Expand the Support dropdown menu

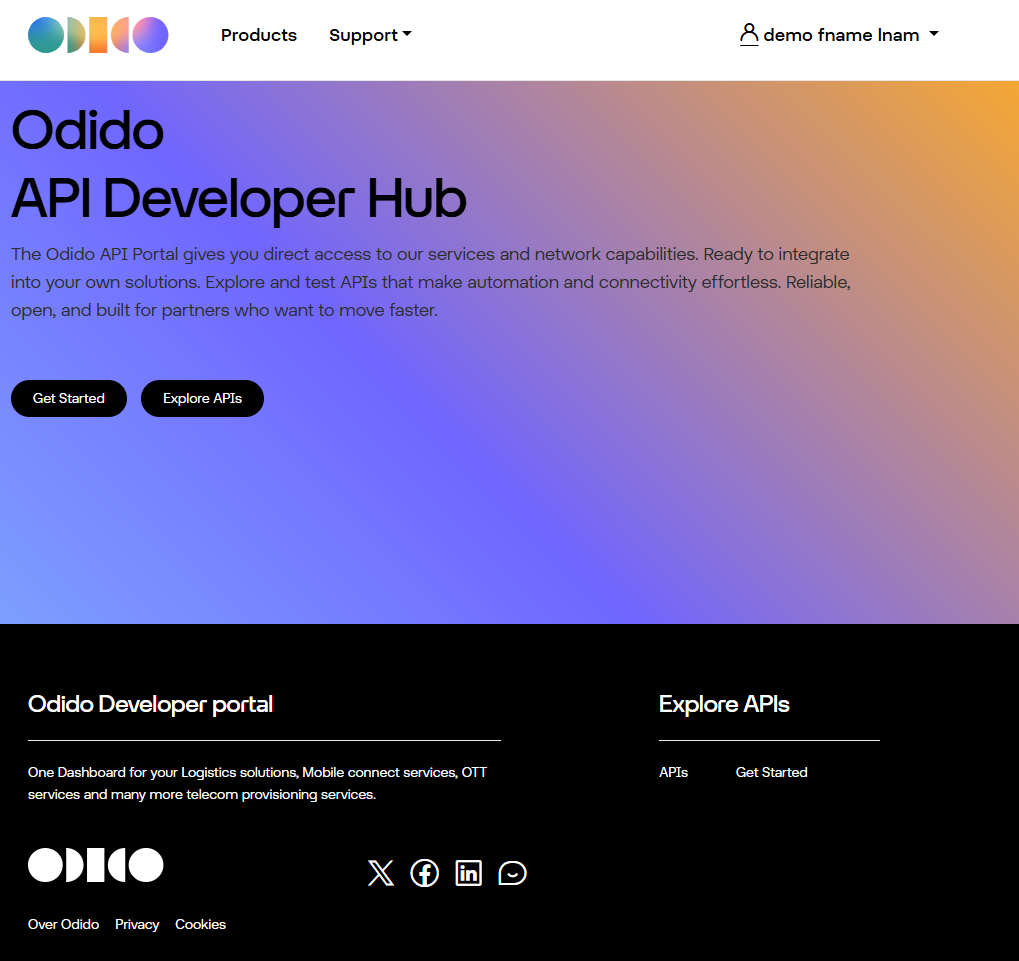pyautogui.click(x=370, y=35)
